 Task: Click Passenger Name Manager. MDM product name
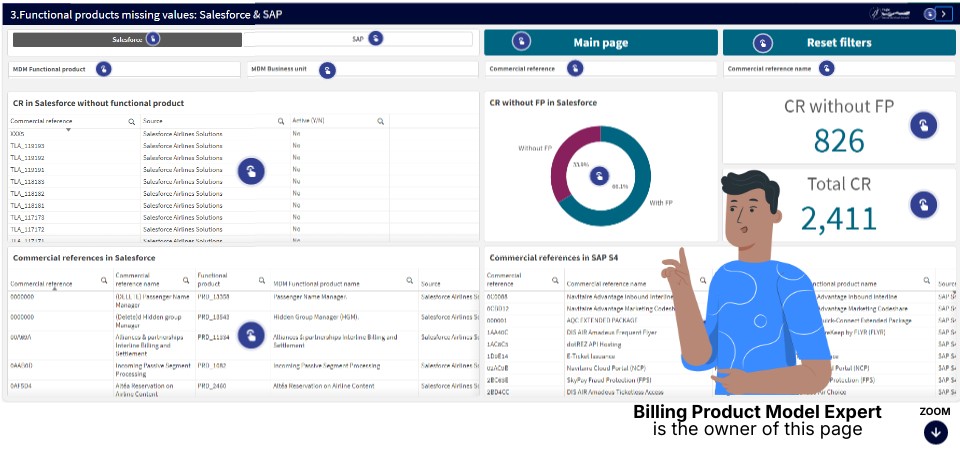click(x=310, y=296)
